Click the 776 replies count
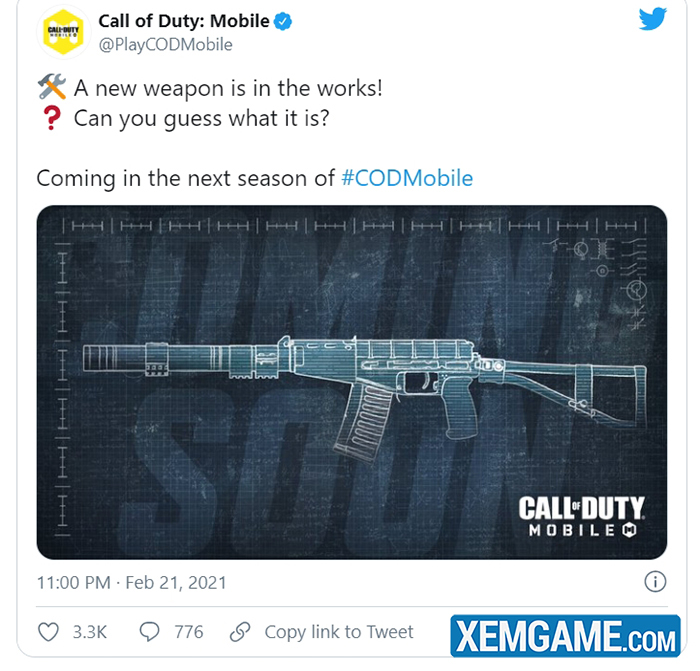The height and width of the screenshot is (671, 700). (189, 632)
